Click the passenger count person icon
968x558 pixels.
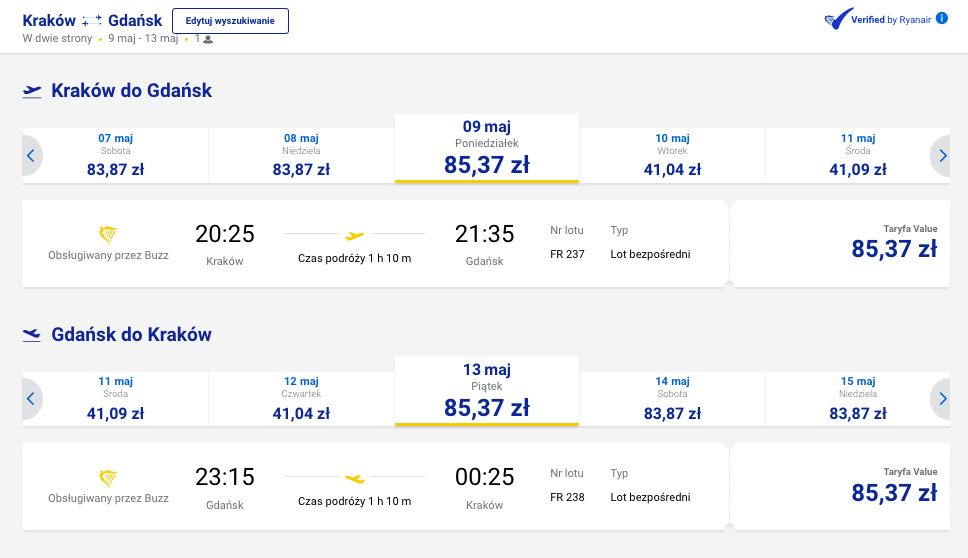pos(208,40)
